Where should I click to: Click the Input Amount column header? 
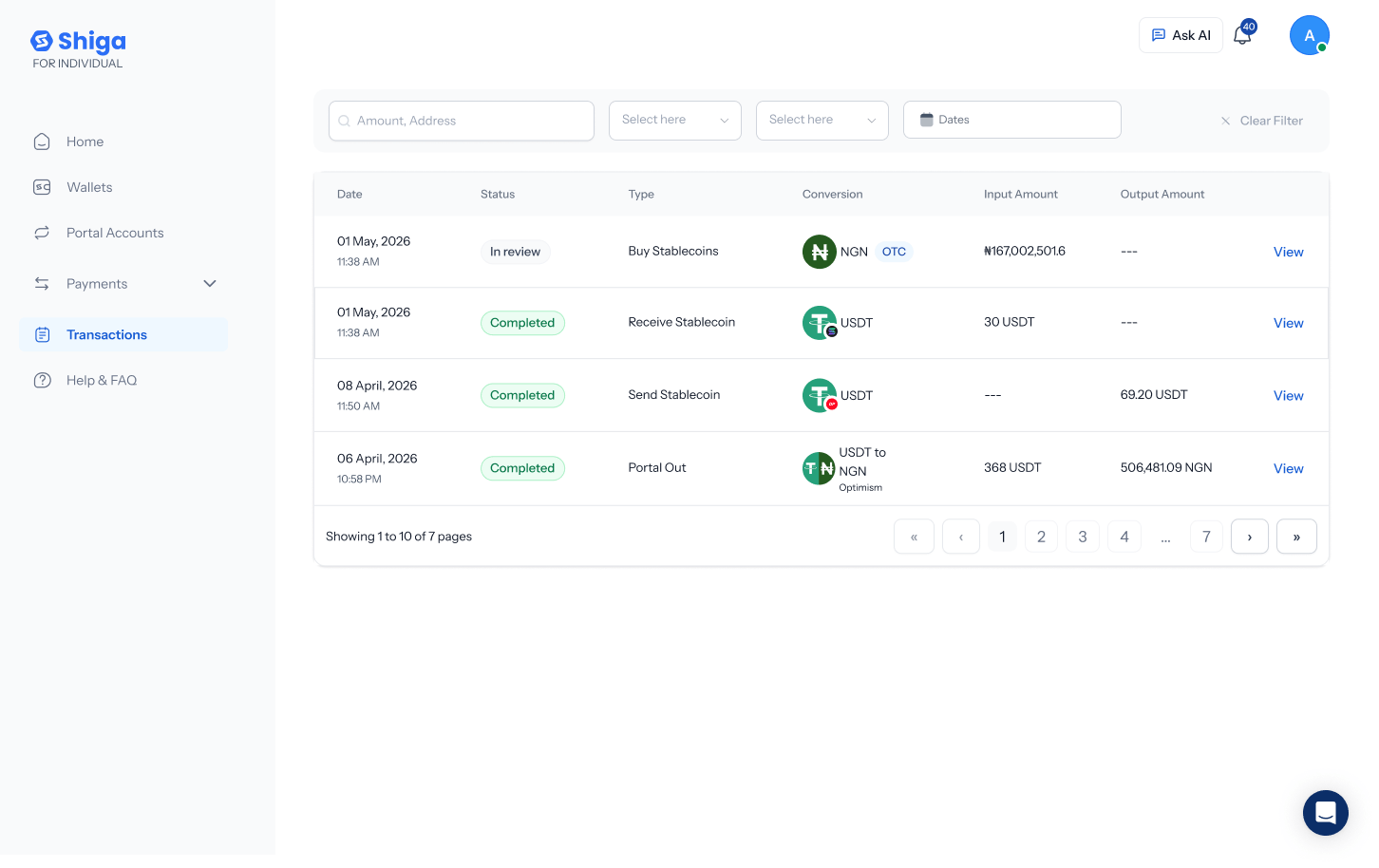pos(1020,194)
